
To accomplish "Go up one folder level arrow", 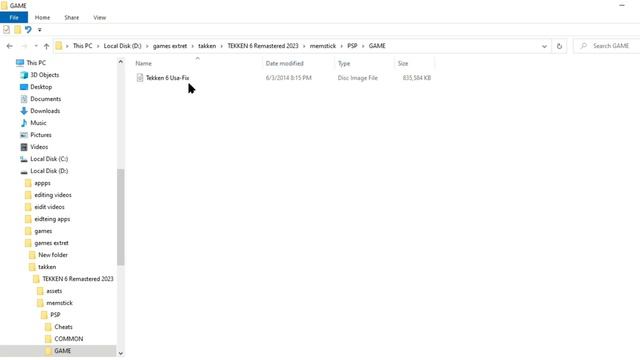I will [46, 46].
